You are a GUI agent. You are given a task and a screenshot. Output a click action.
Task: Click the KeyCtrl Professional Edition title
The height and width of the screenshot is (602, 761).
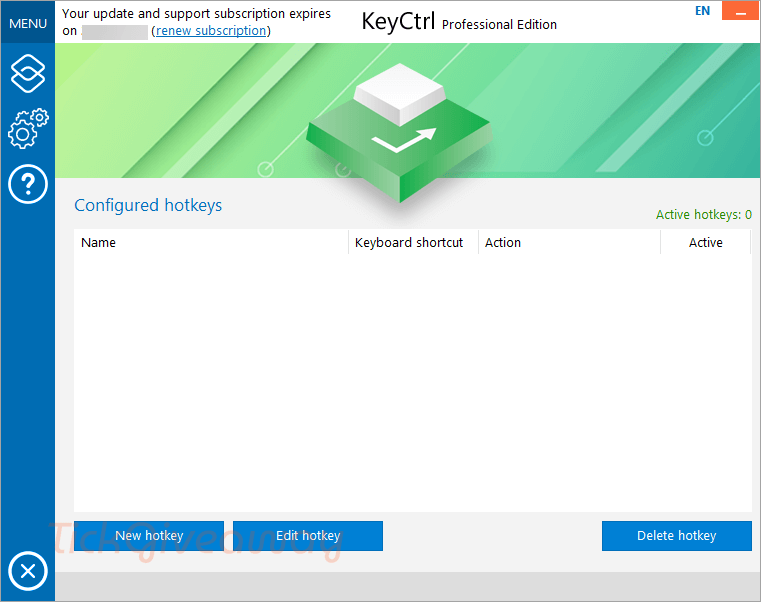(x=459, y=22)
